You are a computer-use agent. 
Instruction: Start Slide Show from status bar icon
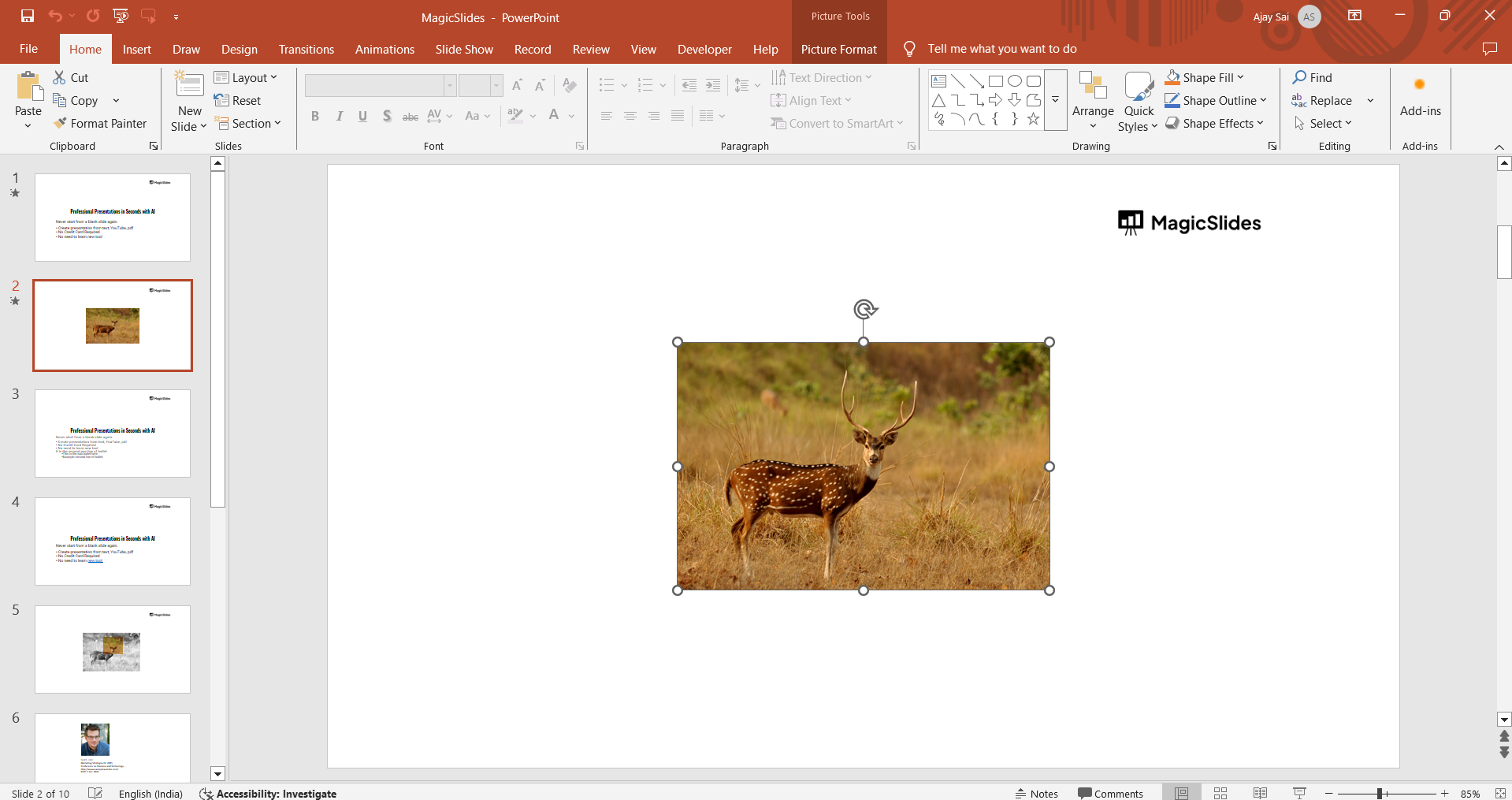coord(1299,793)
